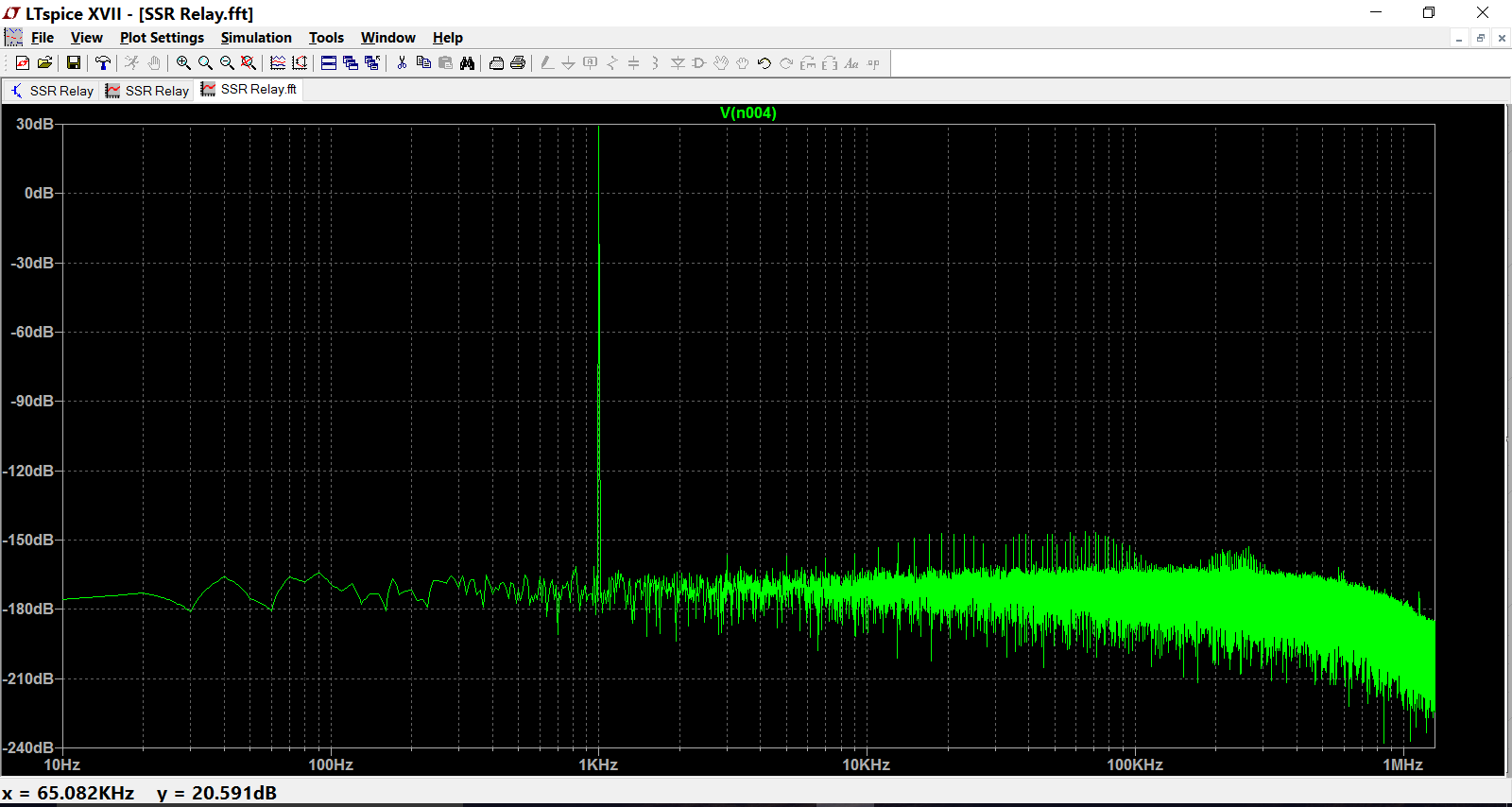Click the New Schematic toolbar icon
The image size is (1512, 807).
coord(23,63)
